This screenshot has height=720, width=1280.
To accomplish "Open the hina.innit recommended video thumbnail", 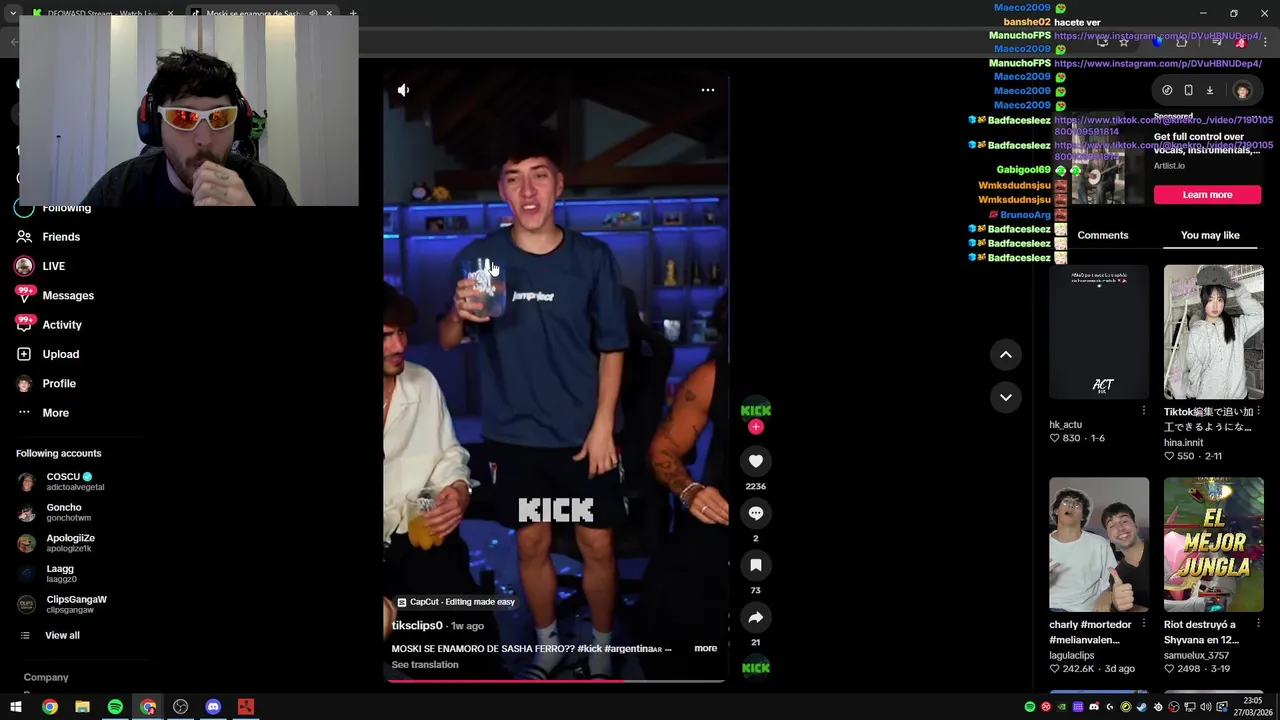I will (x=1213, y=332).
